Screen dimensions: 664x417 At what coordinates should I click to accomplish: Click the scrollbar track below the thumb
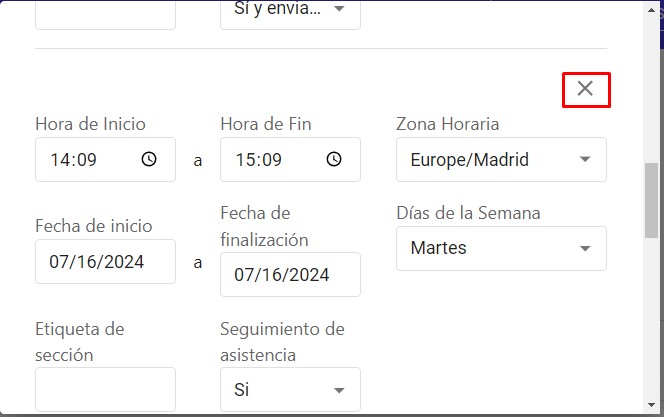(651, 318)
